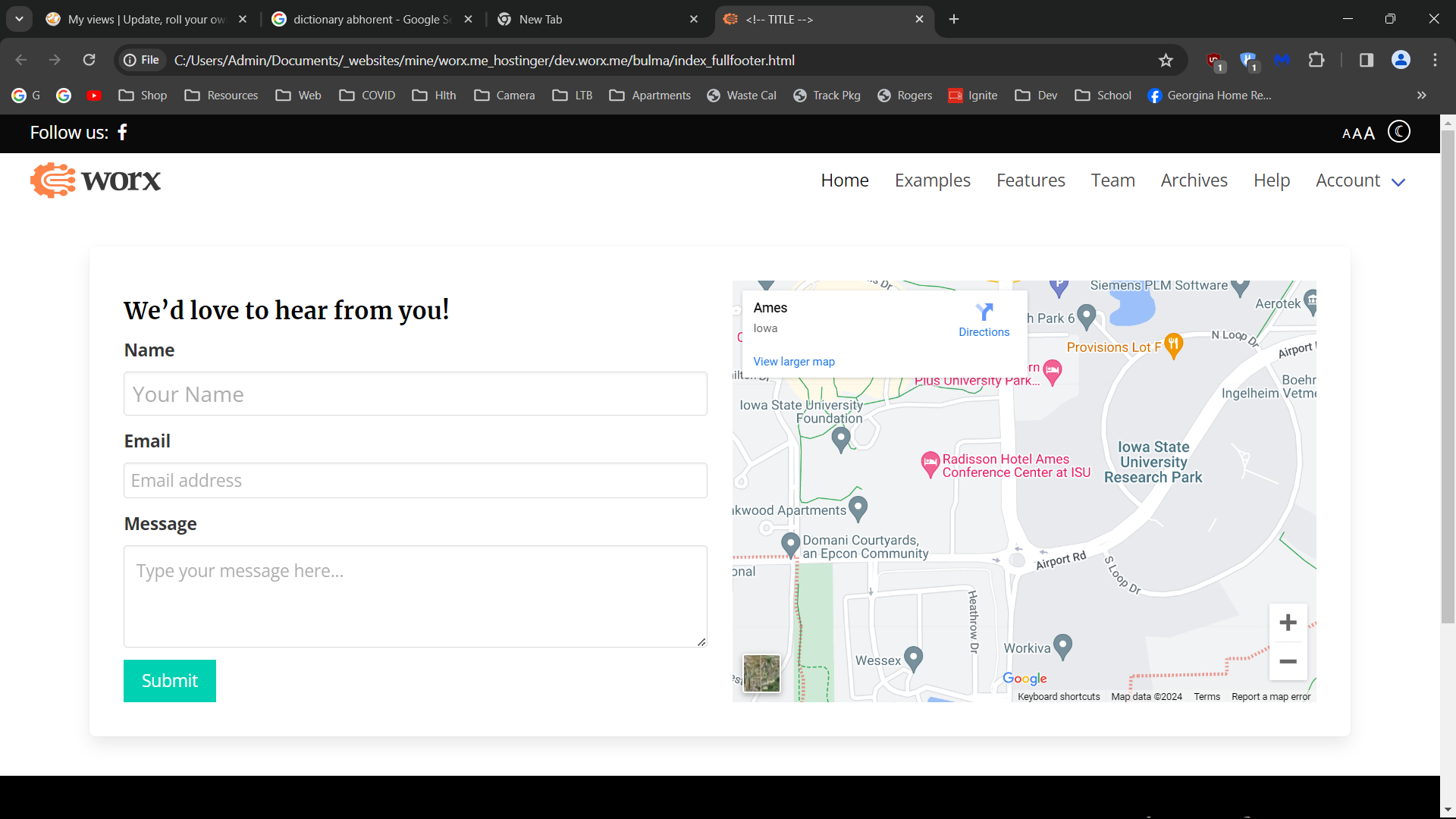Screen dimensions: 1456x819
Task: Click the map Directions icon
Action: tap(984, 312)
